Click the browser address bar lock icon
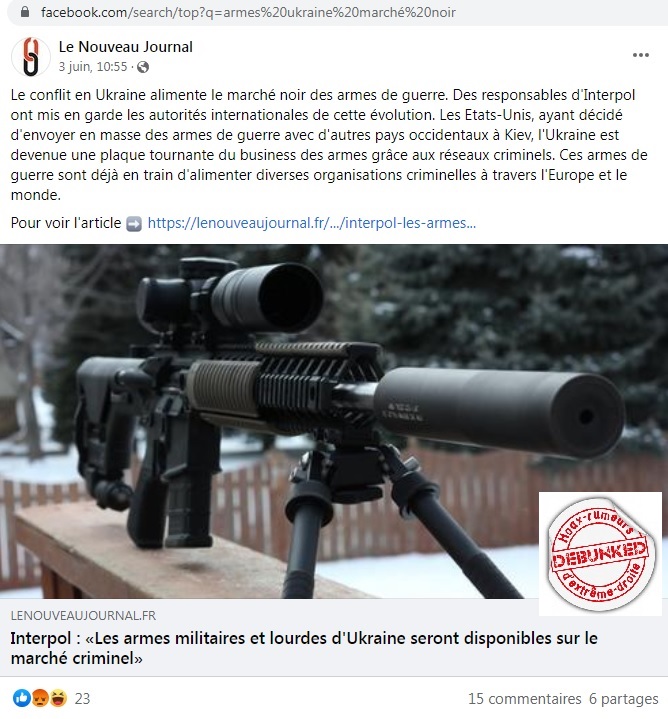 pos(25,12)
